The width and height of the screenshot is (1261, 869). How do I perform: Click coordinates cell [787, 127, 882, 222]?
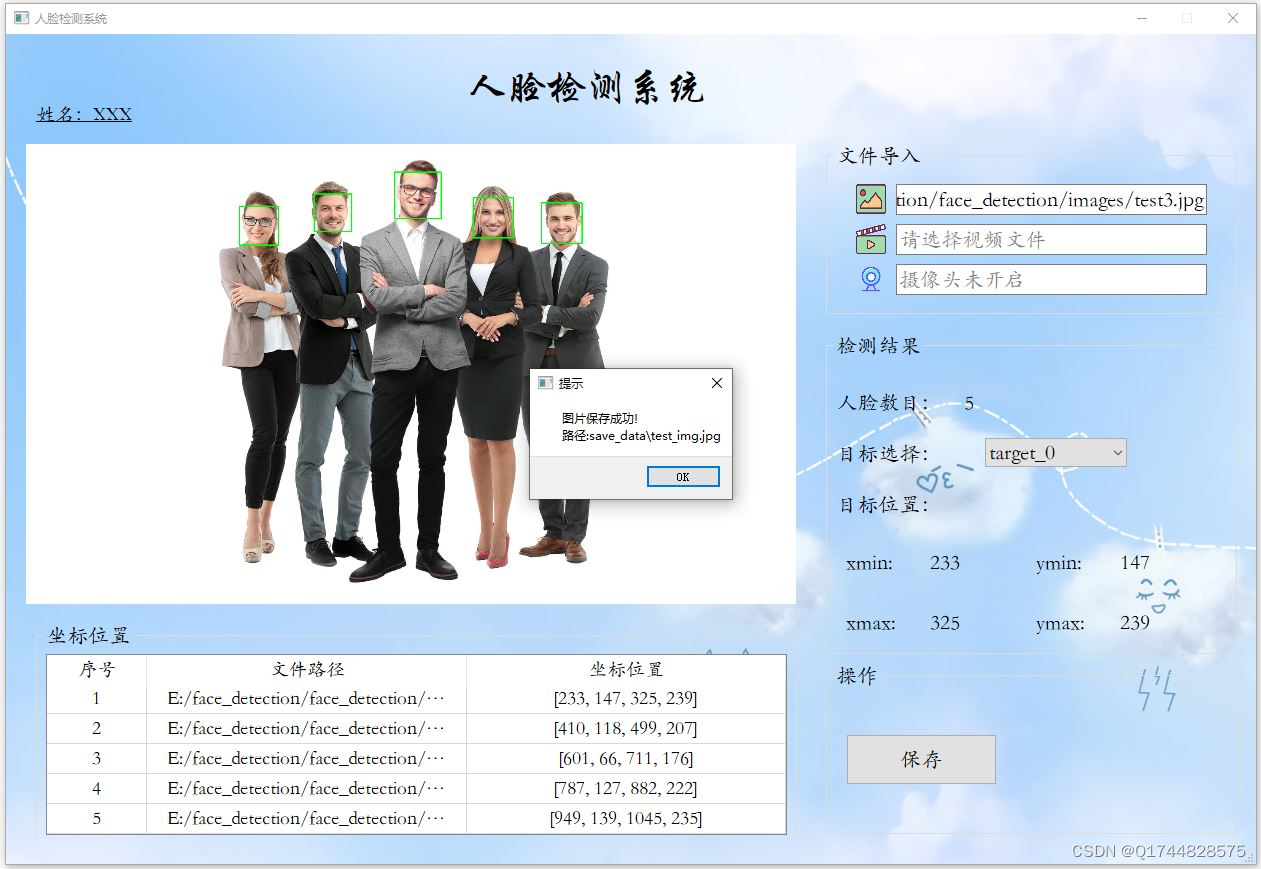click(x=626, y=789)
